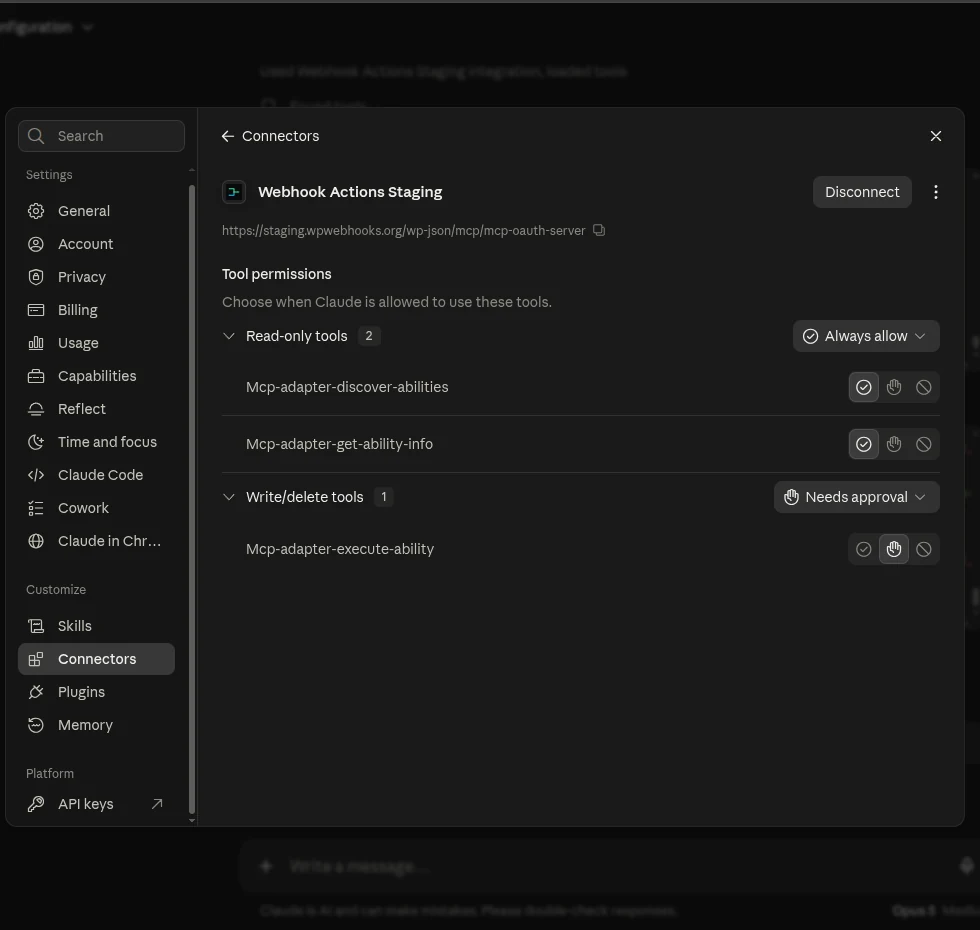Copy the MCP server URL
The image size is (980, 930).
tap(599, 230)
